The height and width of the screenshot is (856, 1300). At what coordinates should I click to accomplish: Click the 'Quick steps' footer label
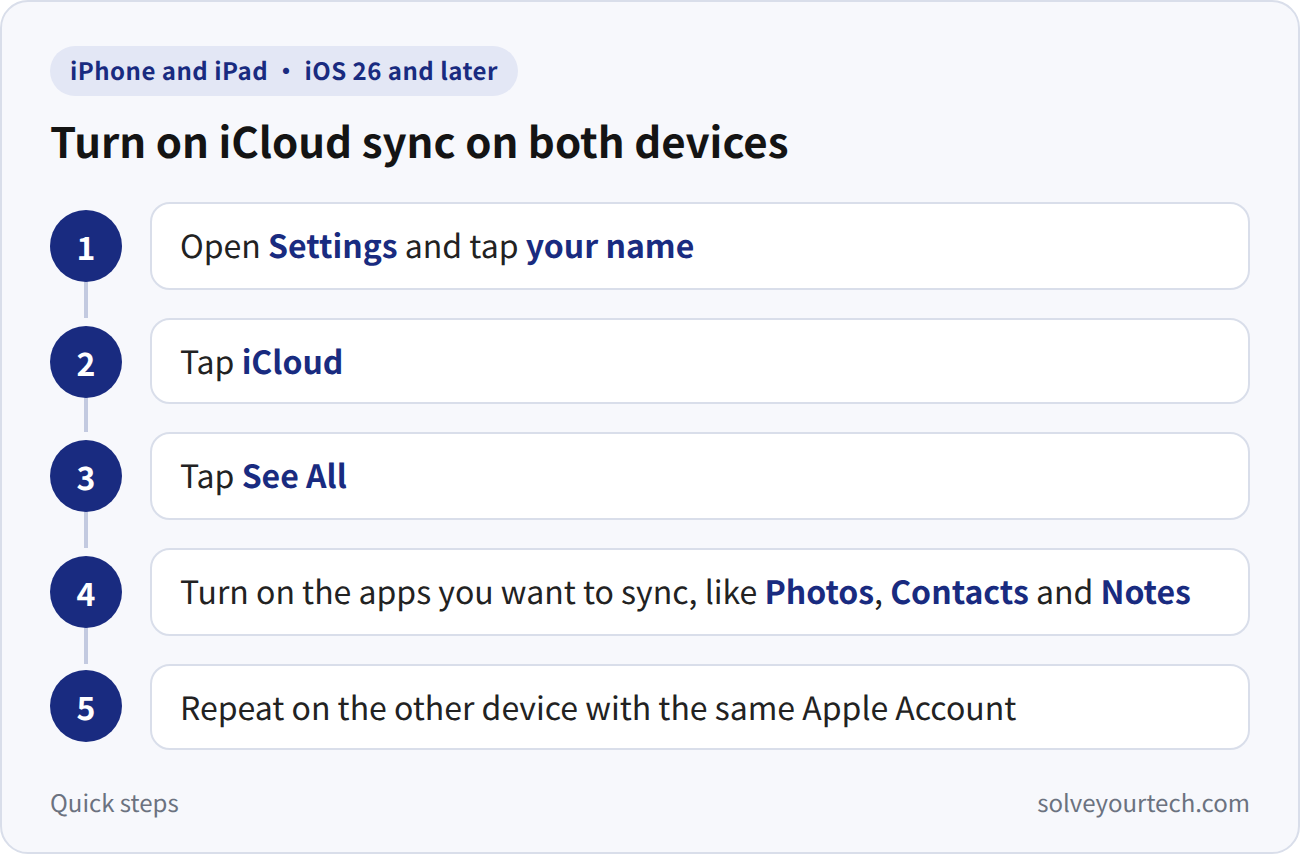(115, 804)
